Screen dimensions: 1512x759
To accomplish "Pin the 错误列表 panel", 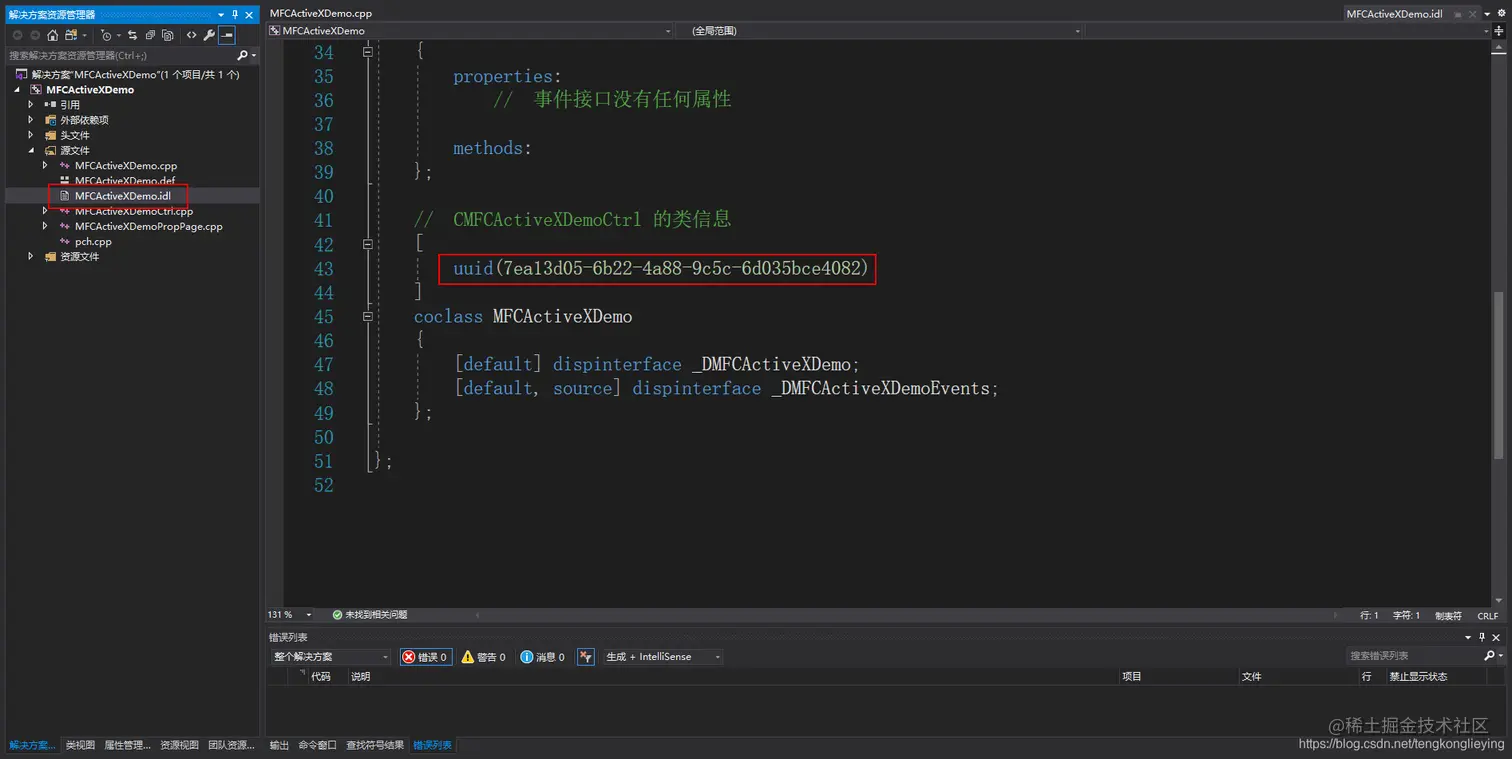I will pyautogui.click(x=1482, y=637).
